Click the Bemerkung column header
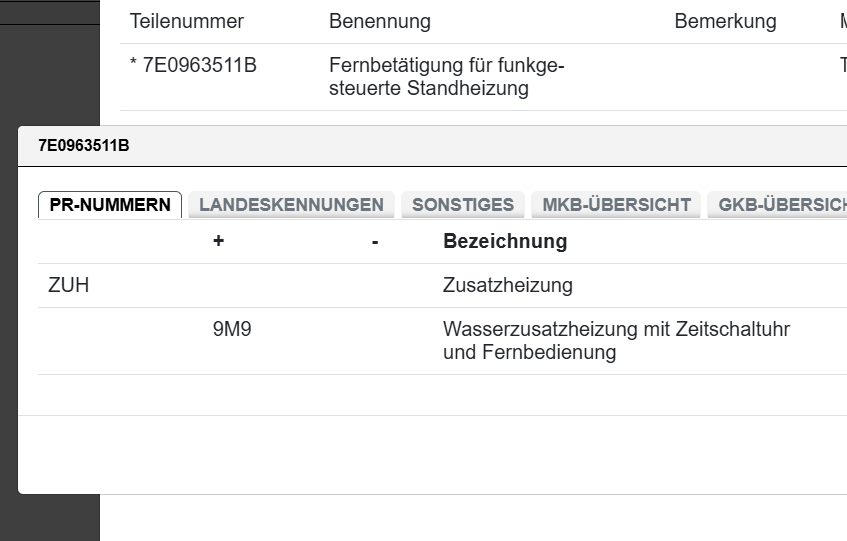This screenshot has height=541, width=847. [725, 21]
